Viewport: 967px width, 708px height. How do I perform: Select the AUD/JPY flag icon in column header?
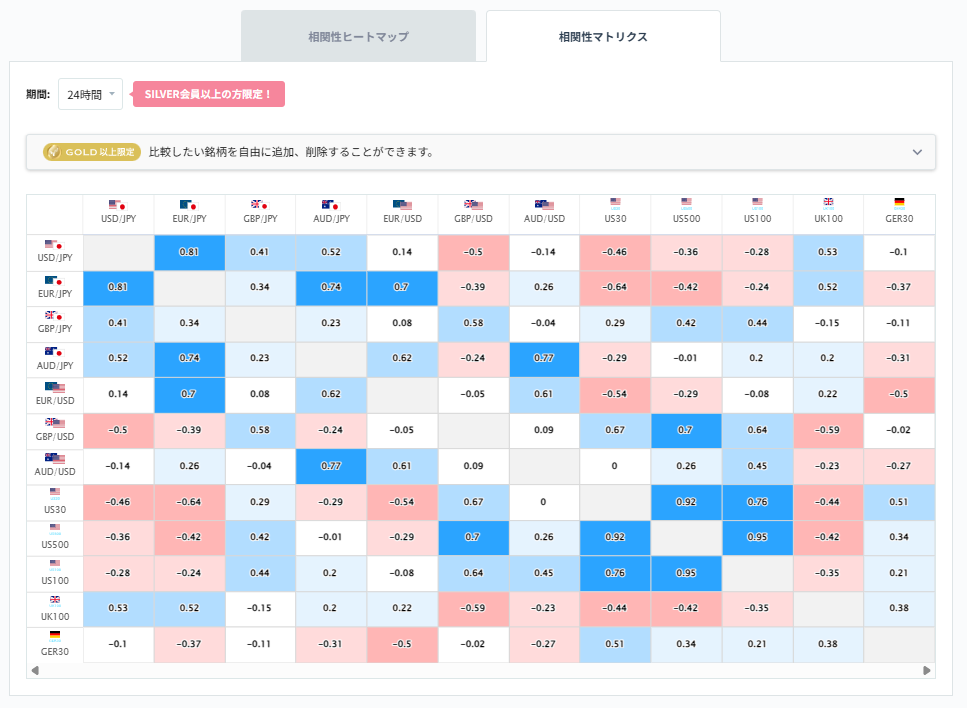pos(331,203)
